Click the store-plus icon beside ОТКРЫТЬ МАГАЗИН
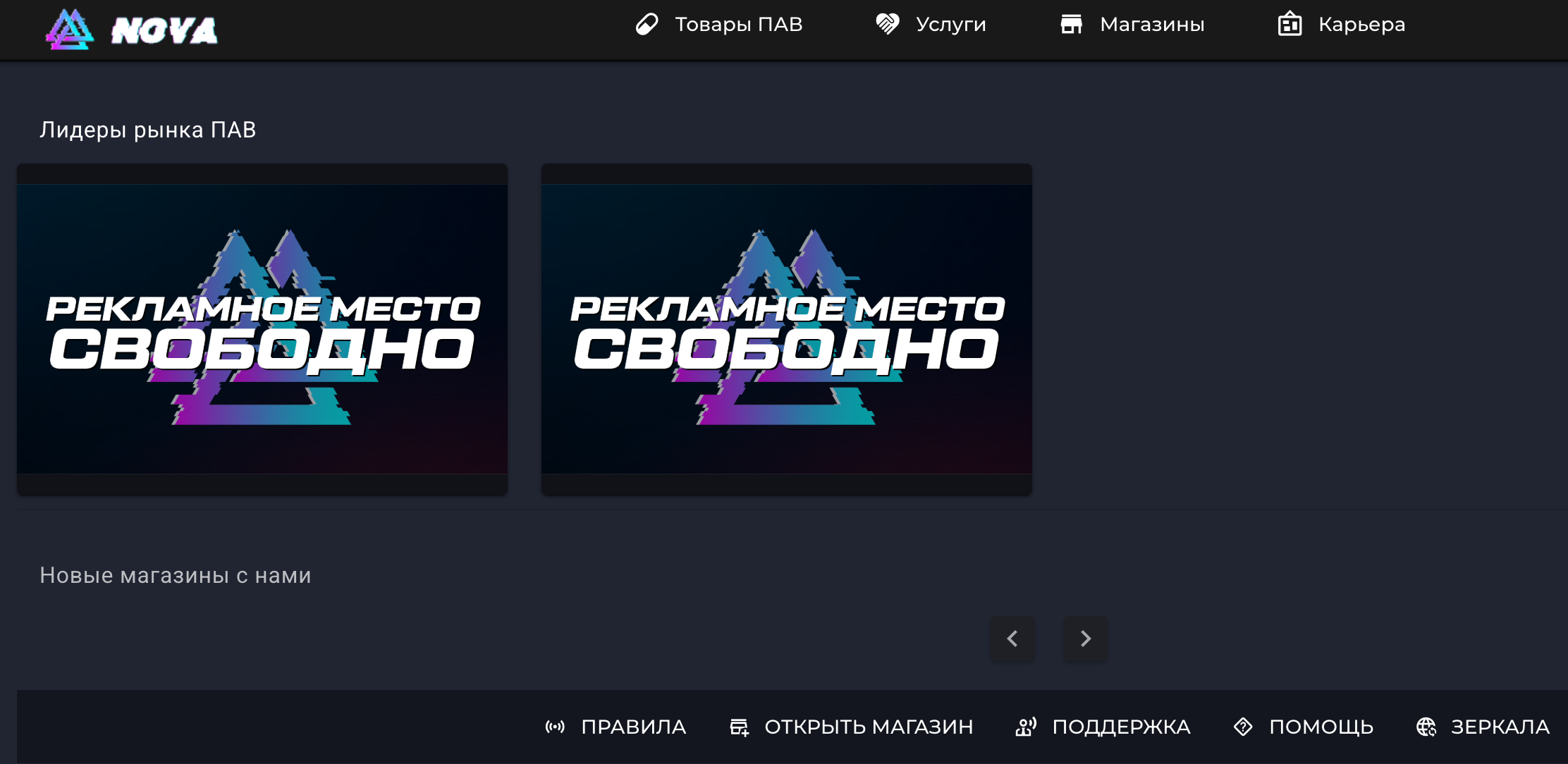This screenshot has width=1568, height=764. 738,727
